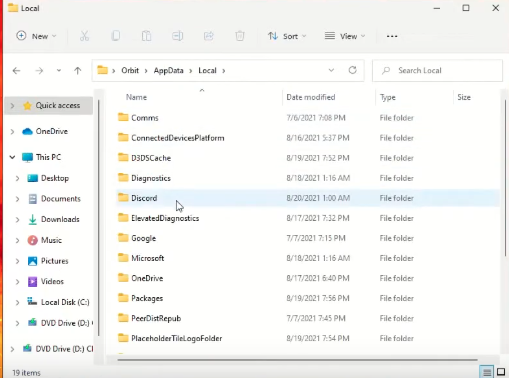Expand Quick access tree node
509x378 pixels.
[x=12, y=106]
